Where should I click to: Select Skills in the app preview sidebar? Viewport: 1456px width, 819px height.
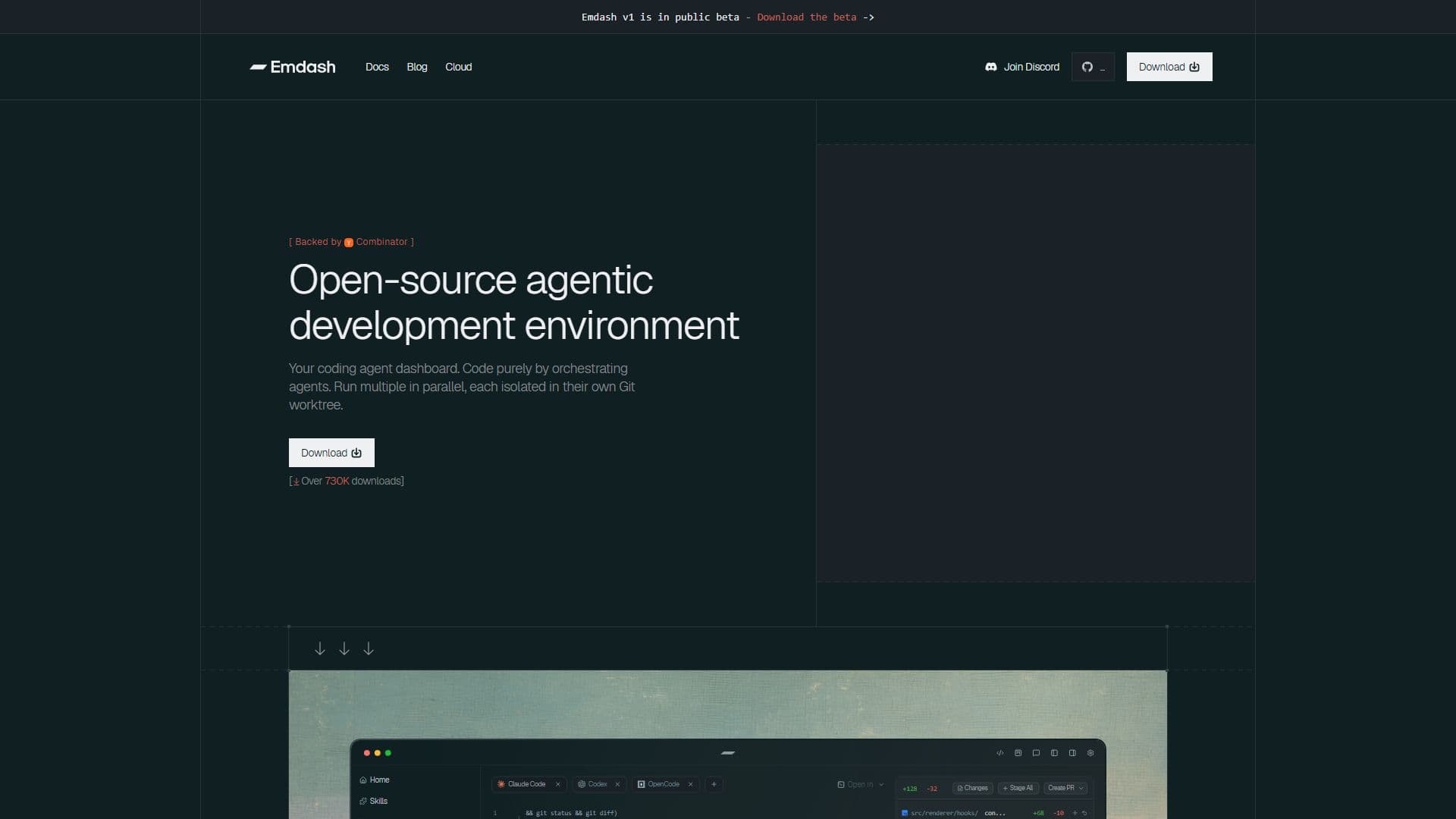tap(374, 801)
